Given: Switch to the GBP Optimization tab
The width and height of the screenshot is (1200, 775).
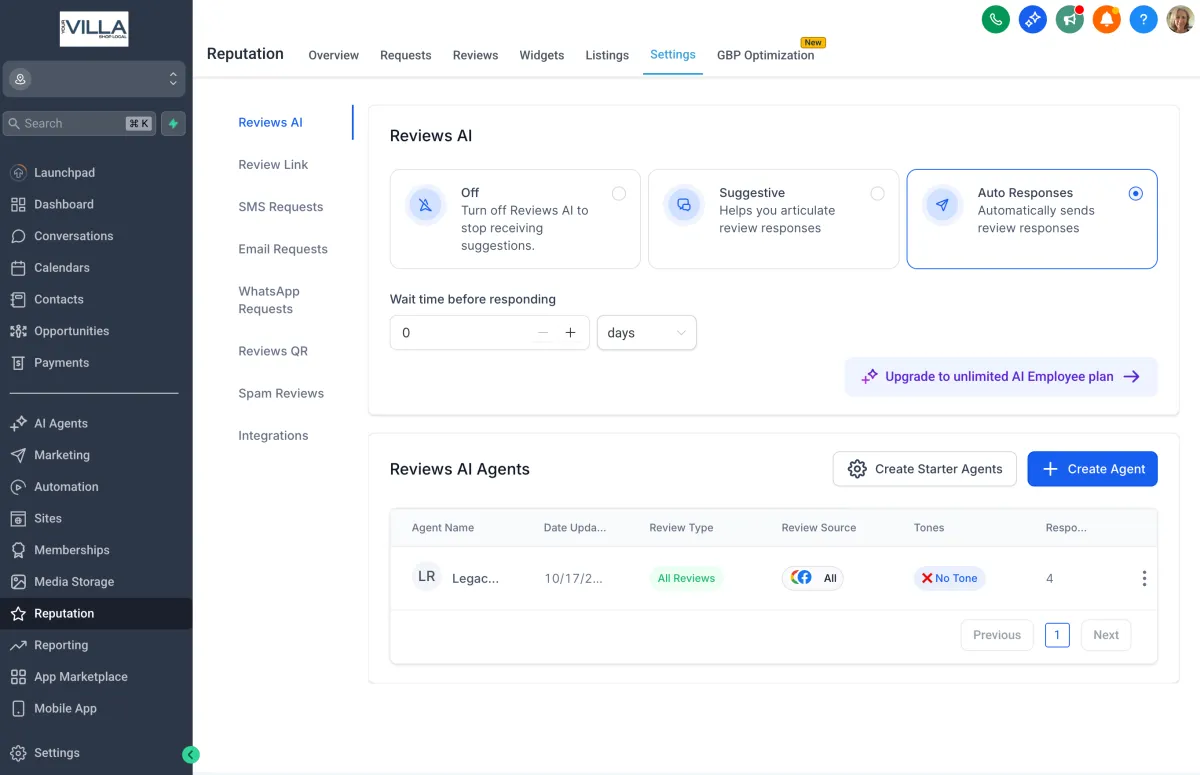Looking at the screenshot, I should coord(765,55).
